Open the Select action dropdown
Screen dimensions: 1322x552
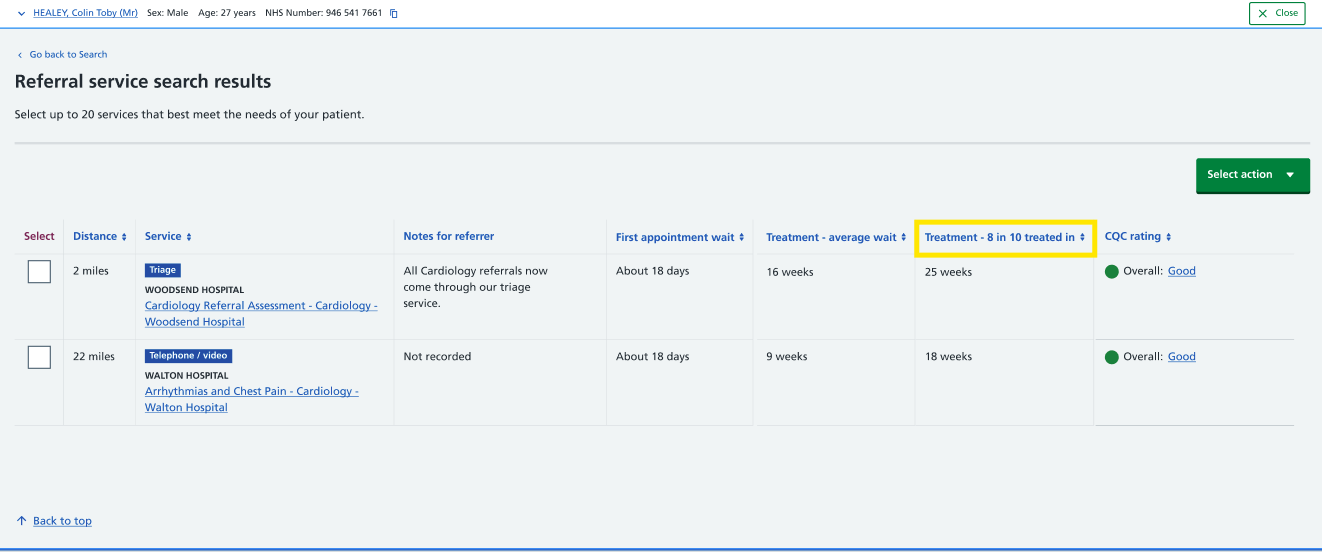click(1252, 175)
